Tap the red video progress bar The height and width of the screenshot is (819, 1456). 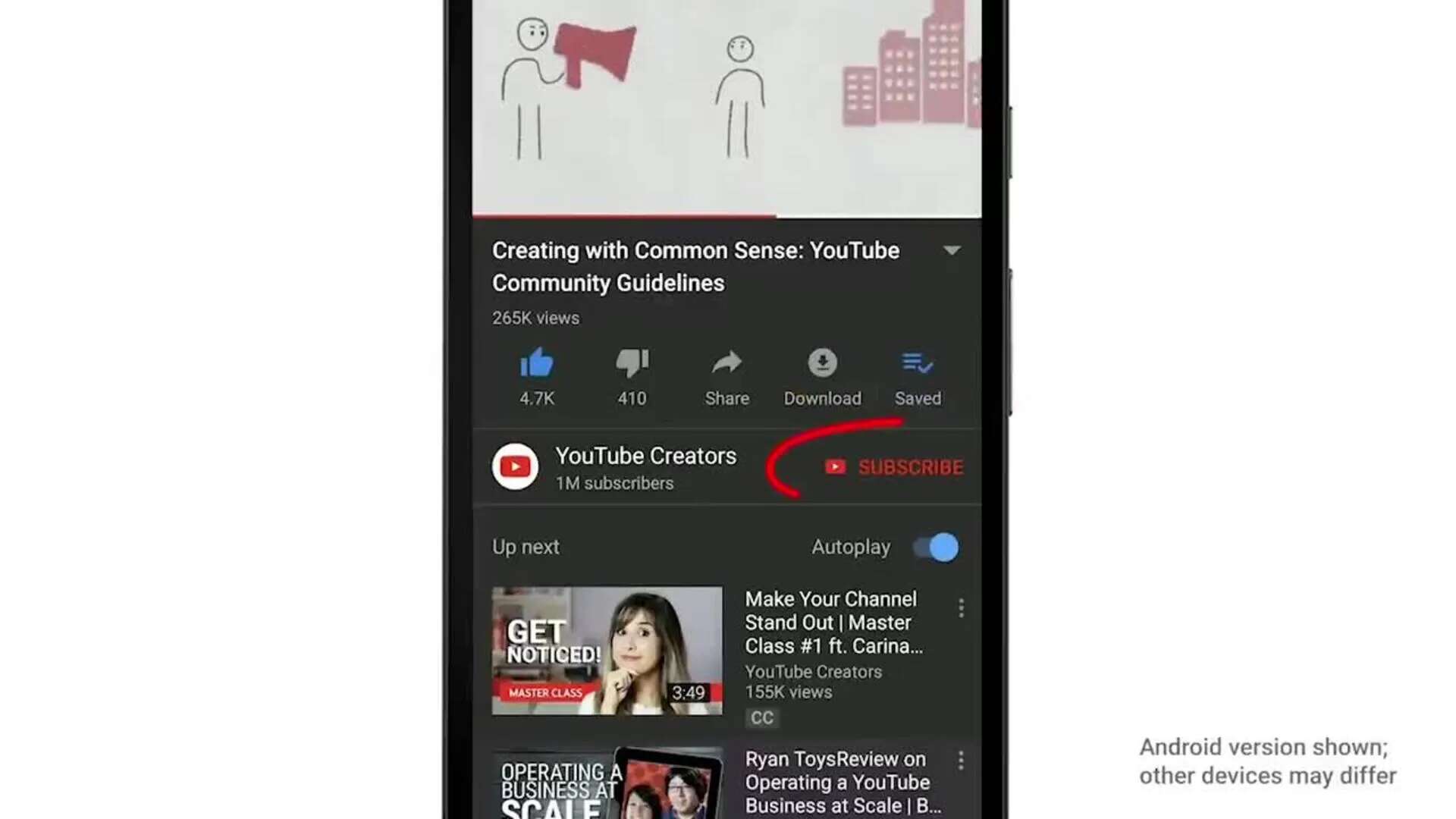[624, 216]
